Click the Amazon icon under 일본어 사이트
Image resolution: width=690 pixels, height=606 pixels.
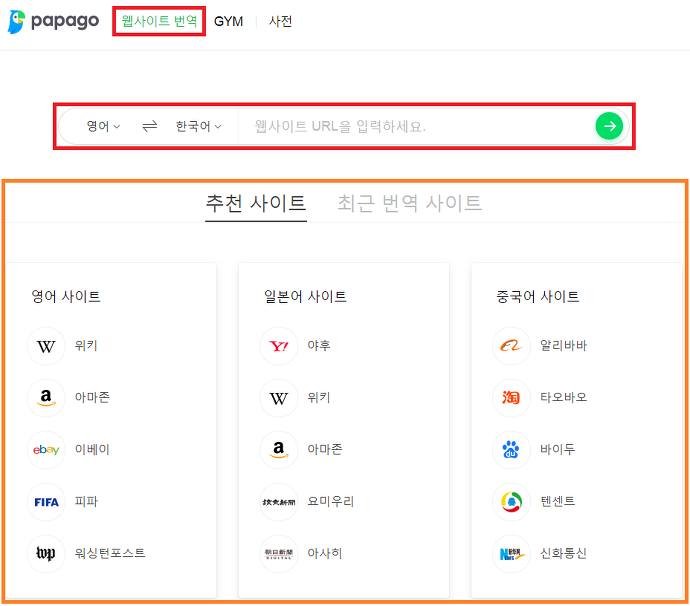click(279, 450)
